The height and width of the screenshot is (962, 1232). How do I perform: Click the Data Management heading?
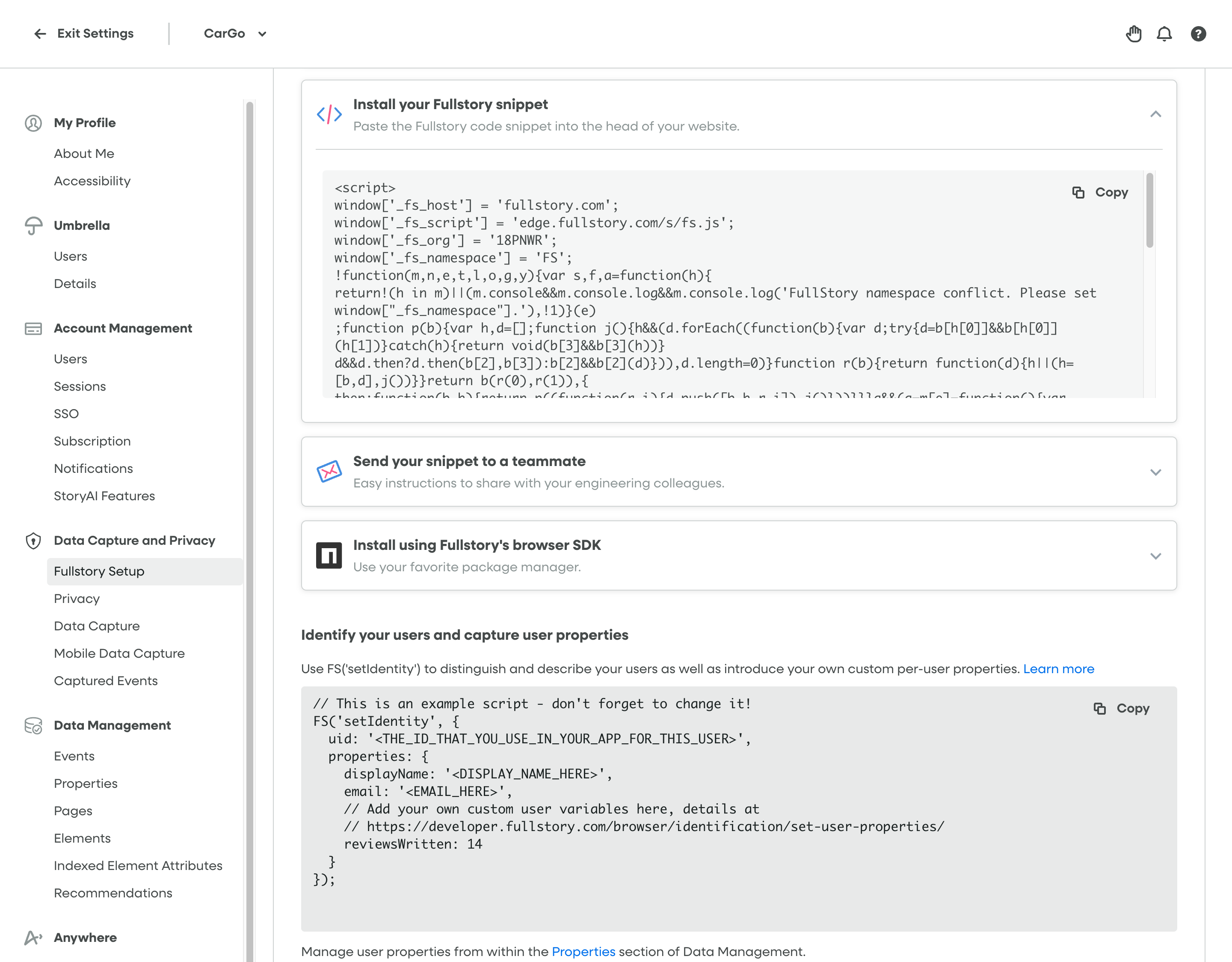[x=112, y=726]
